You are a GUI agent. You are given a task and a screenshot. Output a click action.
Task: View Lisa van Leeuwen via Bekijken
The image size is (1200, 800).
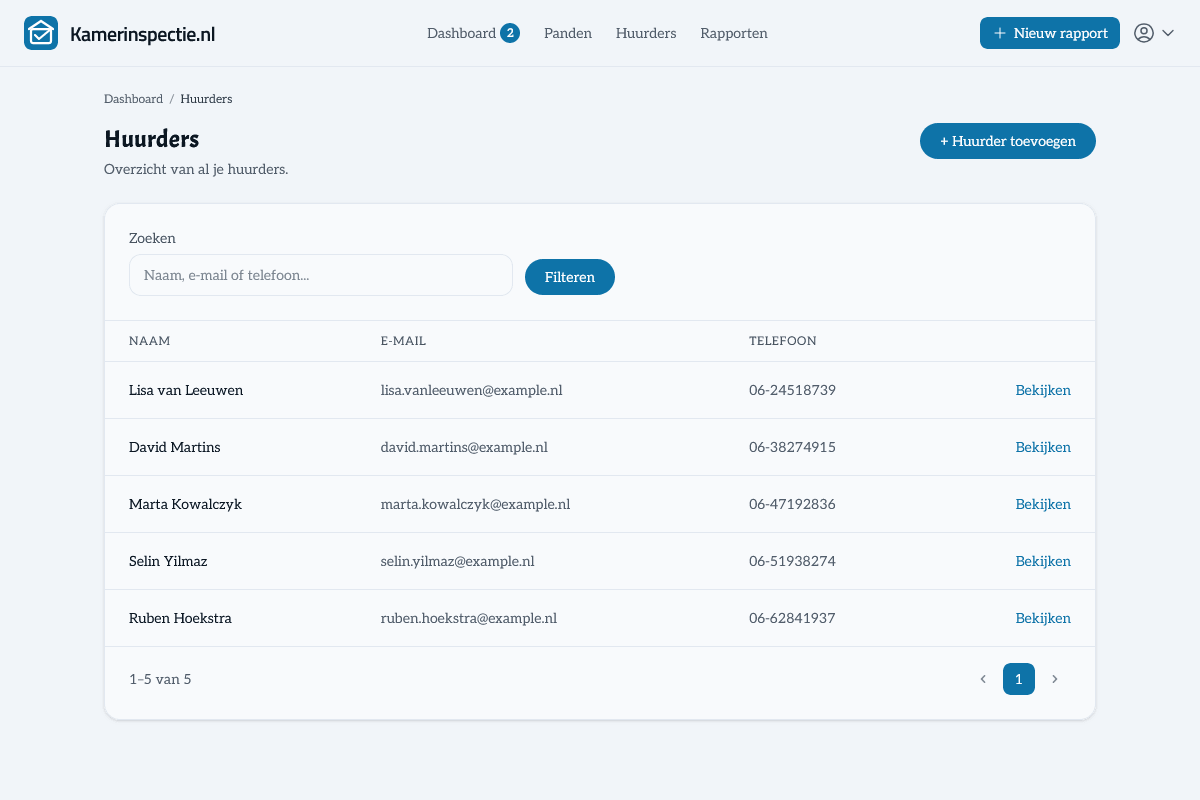1043,390
